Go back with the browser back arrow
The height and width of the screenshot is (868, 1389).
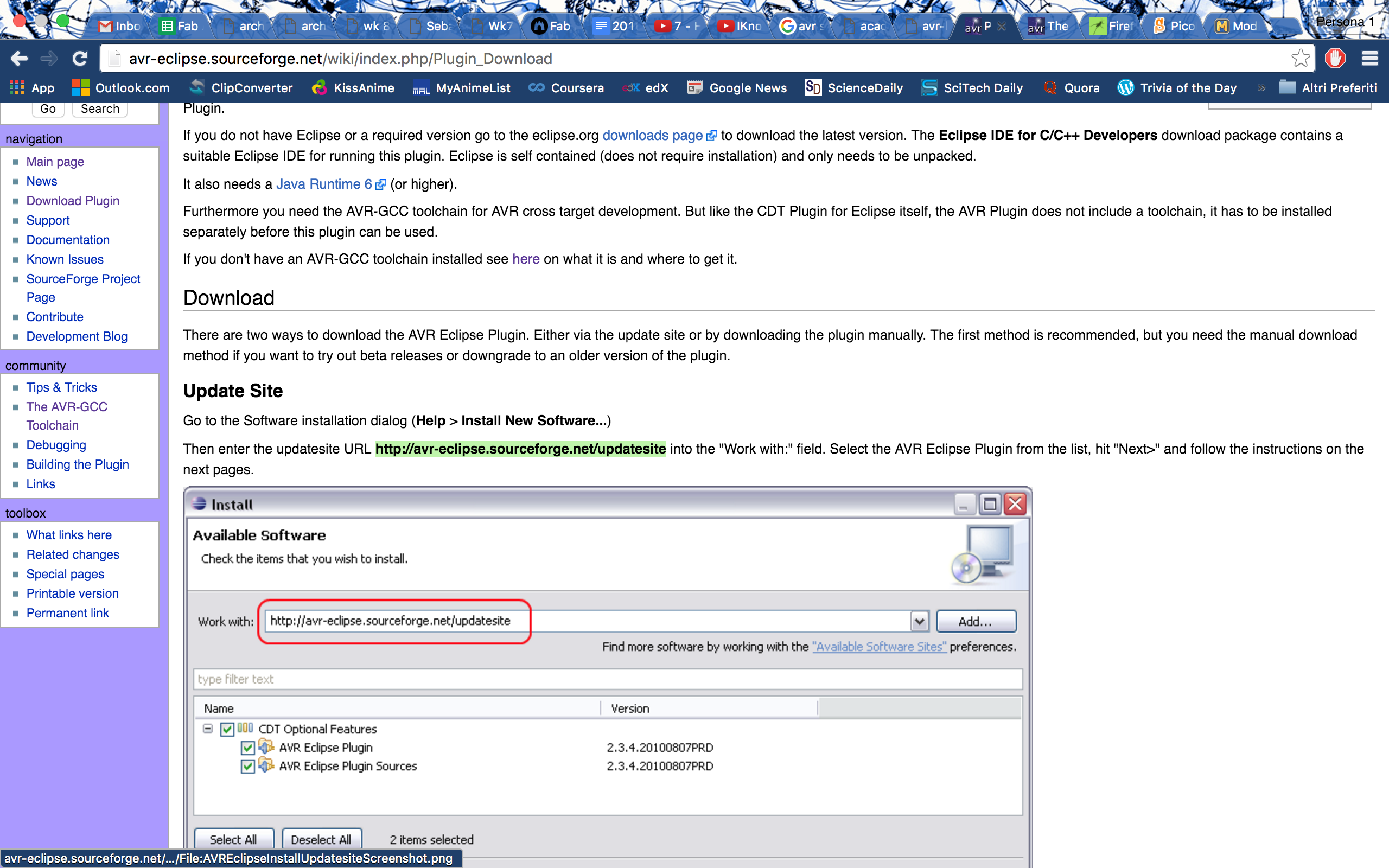coord(19,59)
